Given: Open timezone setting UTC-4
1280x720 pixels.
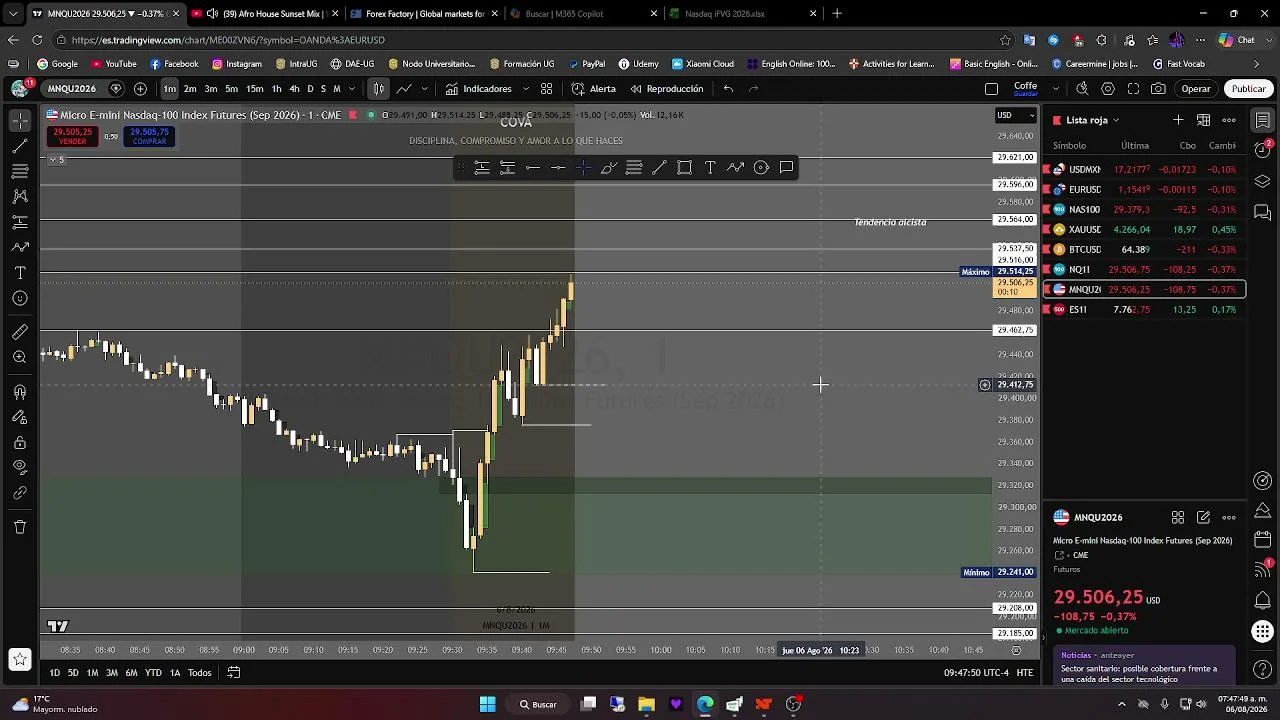Looking at the screenshot, I should [975, 673].
